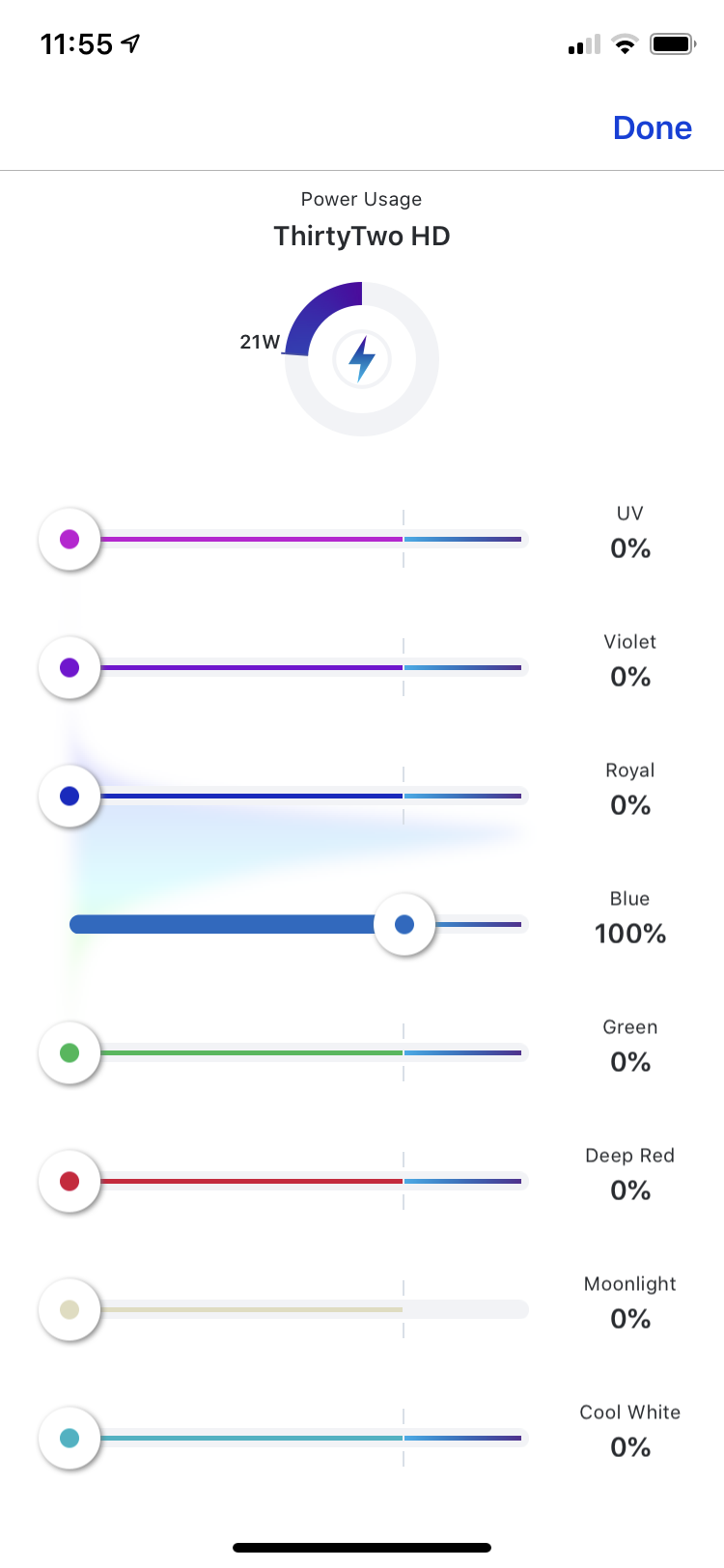Tap the Blue 100% value label
724x1568 pixels.
[630, 934]
